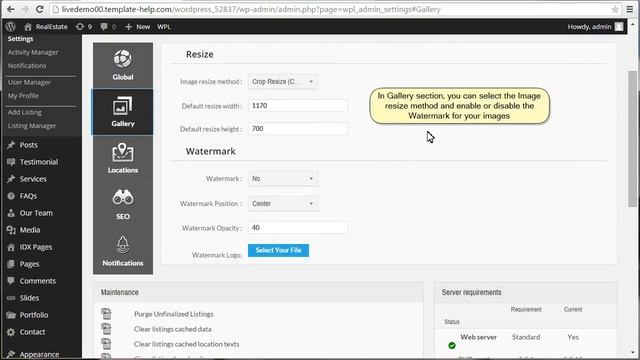Open the Posts menu with pin icon

point(11,145)
